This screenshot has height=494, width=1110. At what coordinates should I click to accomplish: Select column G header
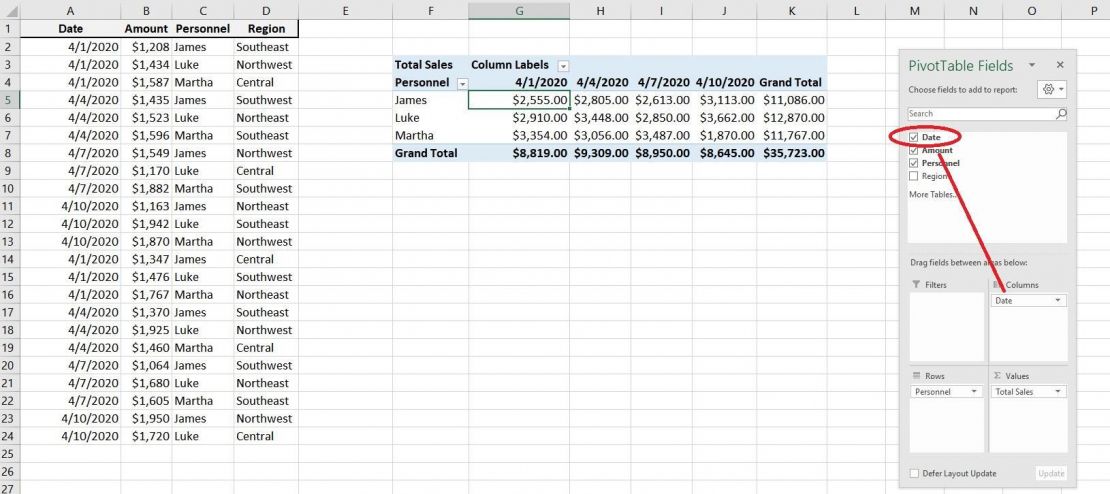tap(519, 11)
